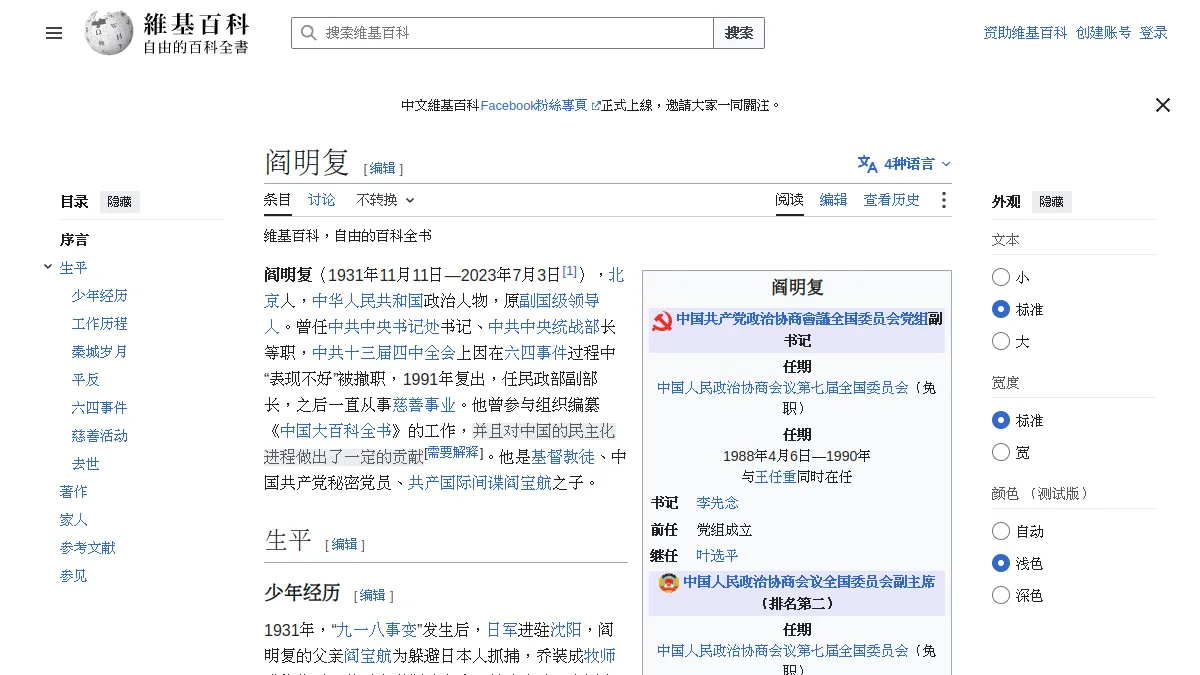
Task: Jump to 工作历程 in the contents
Action: [x=100, y=324]
